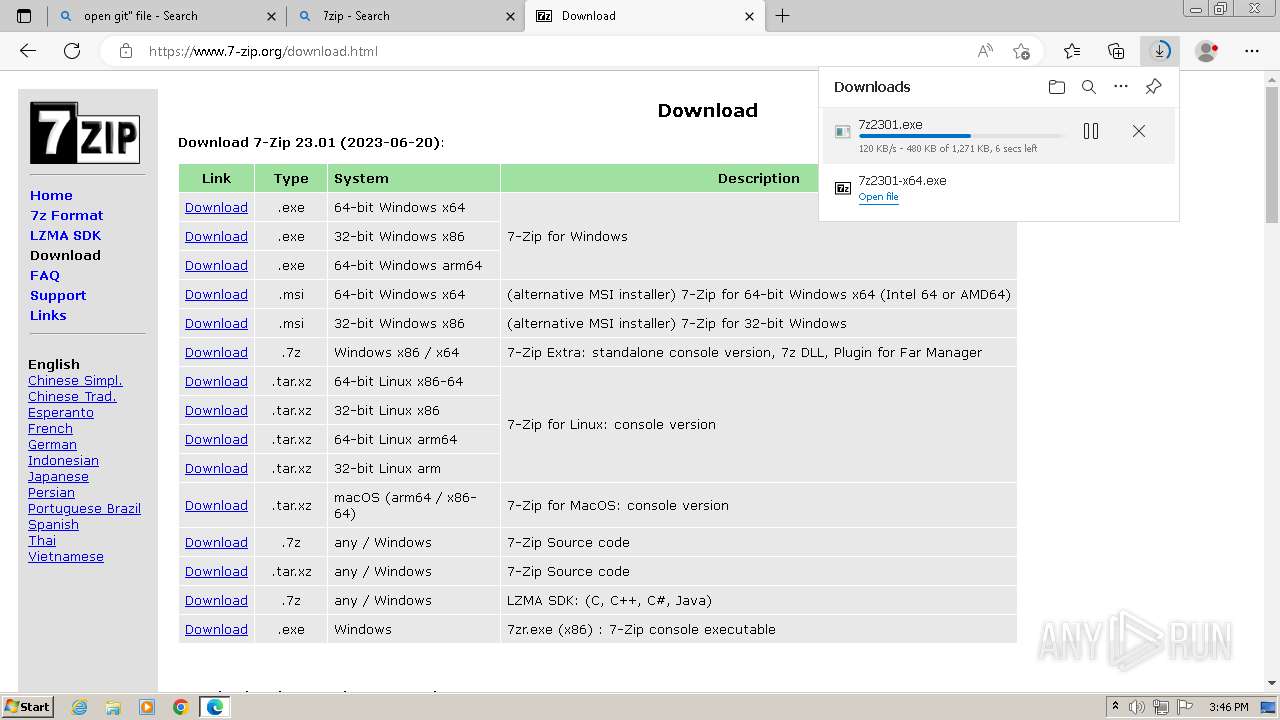Open media player taskbar icon
Viewport: 1280px width, 720px height.
click(147, 707)
